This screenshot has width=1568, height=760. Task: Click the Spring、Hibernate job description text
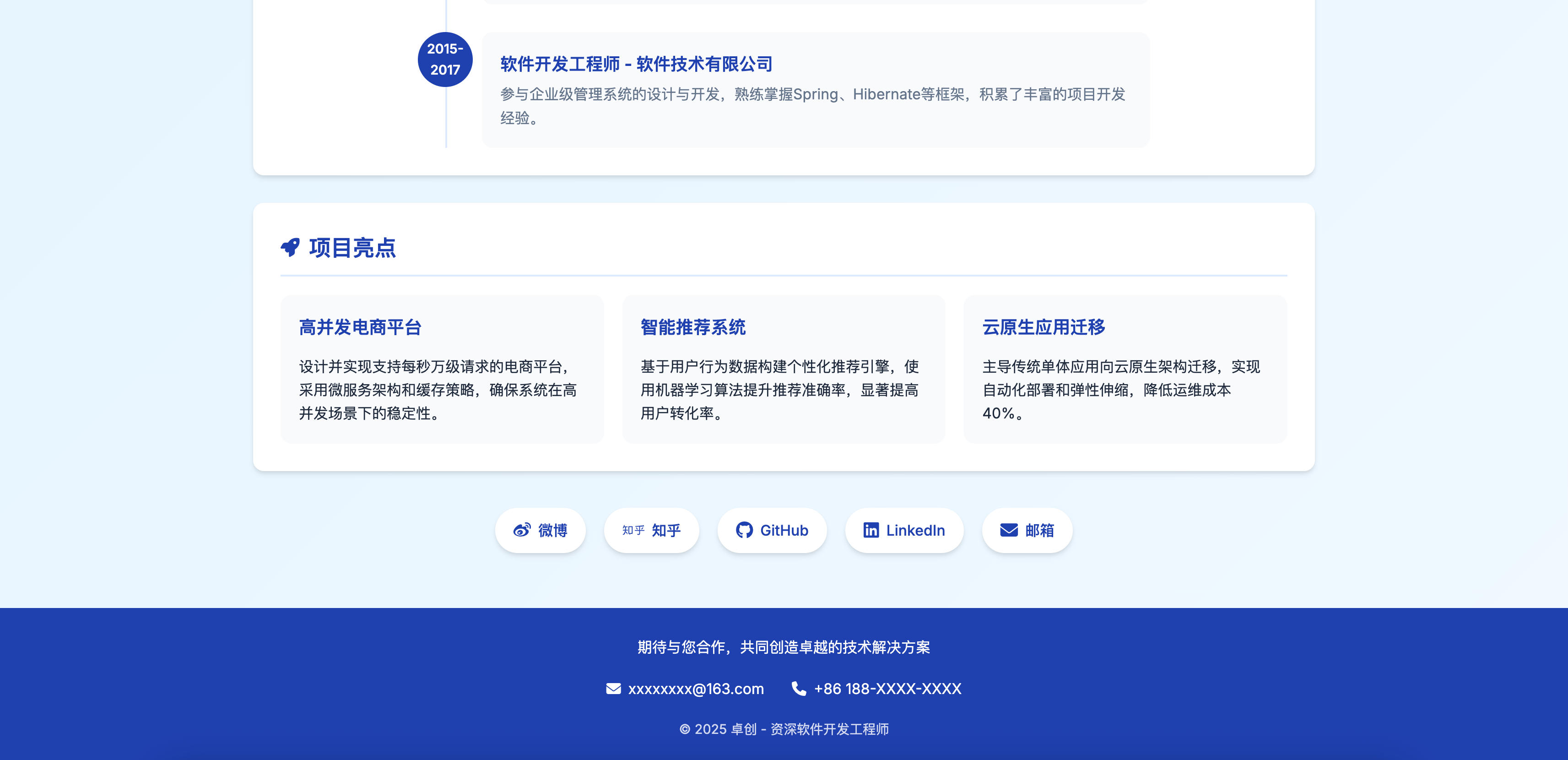tap(813, 106)
